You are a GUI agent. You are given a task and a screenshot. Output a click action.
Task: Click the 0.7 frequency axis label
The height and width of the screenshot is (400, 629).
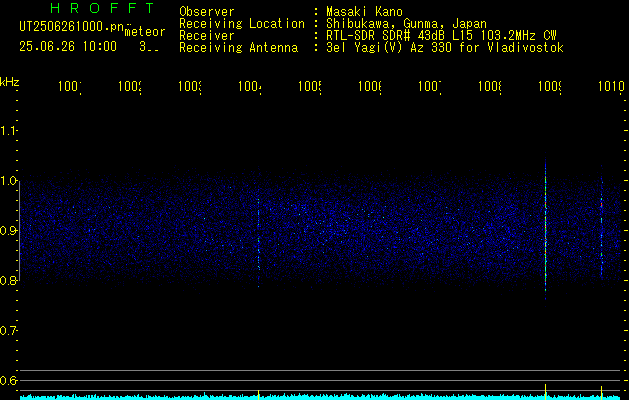[9, 331]
